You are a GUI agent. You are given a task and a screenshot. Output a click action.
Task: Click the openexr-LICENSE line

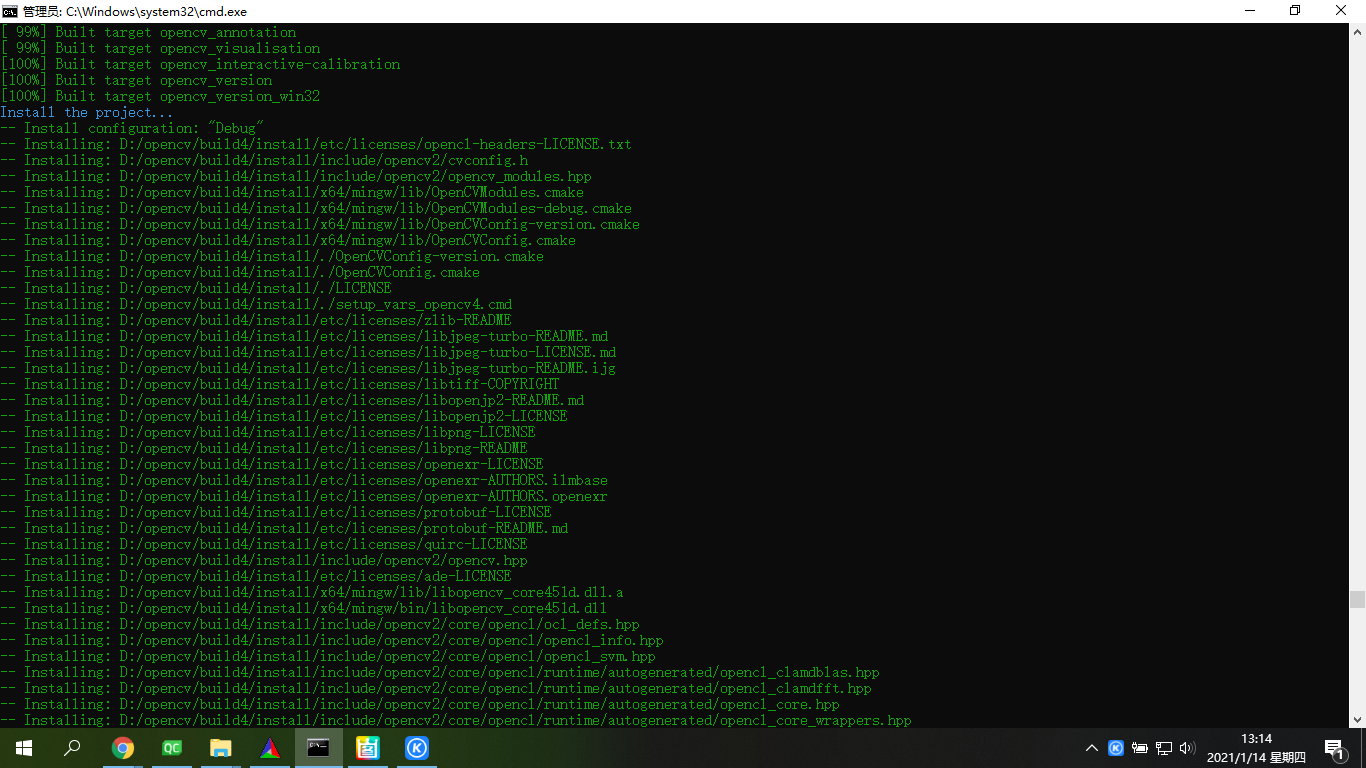pyautogui.click(x=272, y=464)
